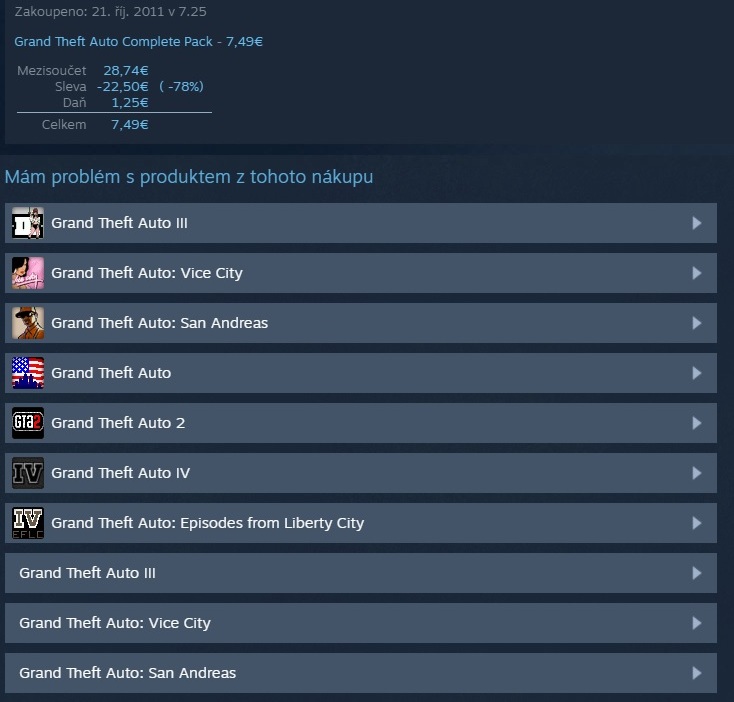Choose iconless Grand Theft Auto III entry
The image size is (734, 702).
point(361,573)
